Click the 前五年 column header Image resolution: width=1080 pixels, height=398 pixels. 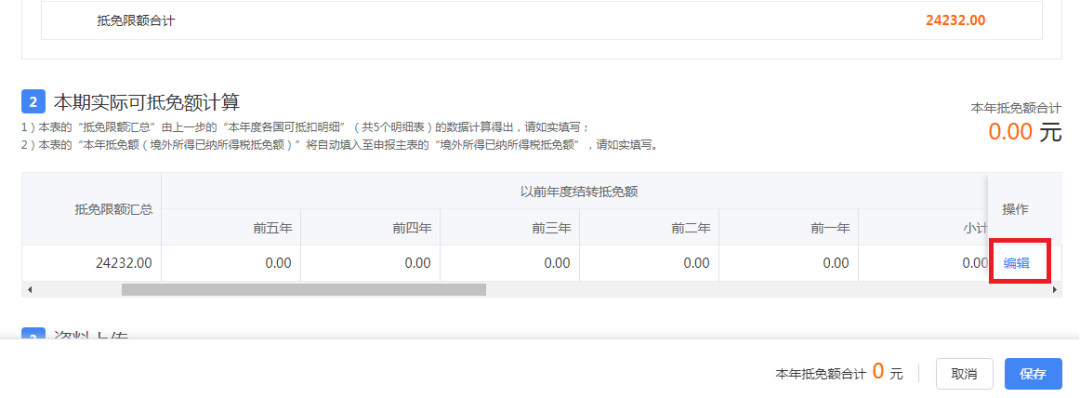pyautogui.click(x=231, y=228)
